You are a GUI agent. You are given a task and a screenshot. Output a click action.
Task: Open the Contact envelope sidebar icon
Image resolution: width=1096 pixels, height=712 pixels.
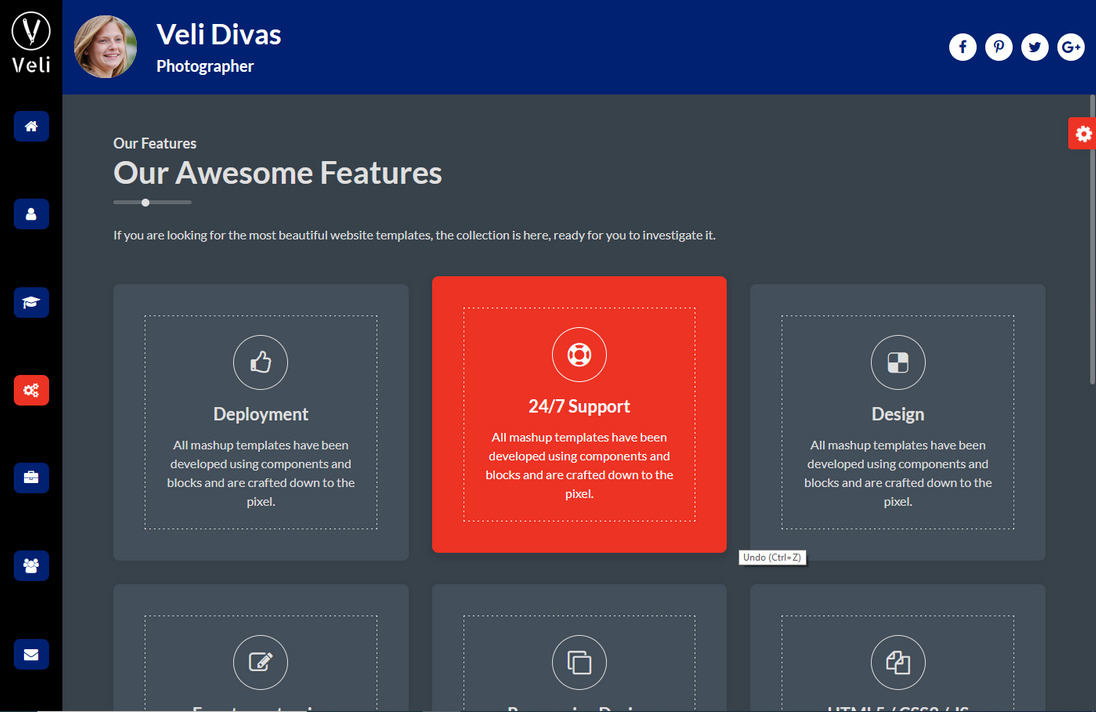[31, 655]
